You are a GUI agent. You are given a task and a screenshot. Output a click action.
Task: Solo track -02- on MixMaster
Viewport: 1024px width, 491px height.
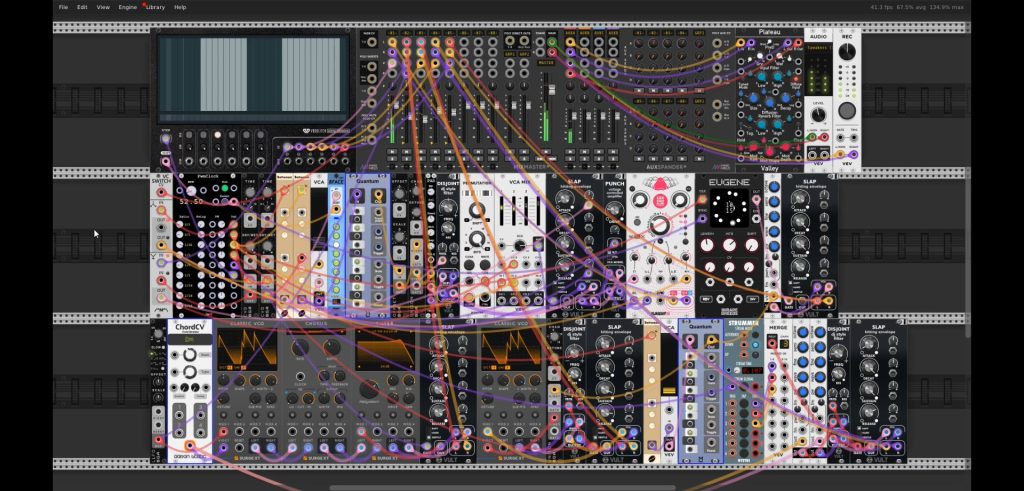(x=406, y=160)
